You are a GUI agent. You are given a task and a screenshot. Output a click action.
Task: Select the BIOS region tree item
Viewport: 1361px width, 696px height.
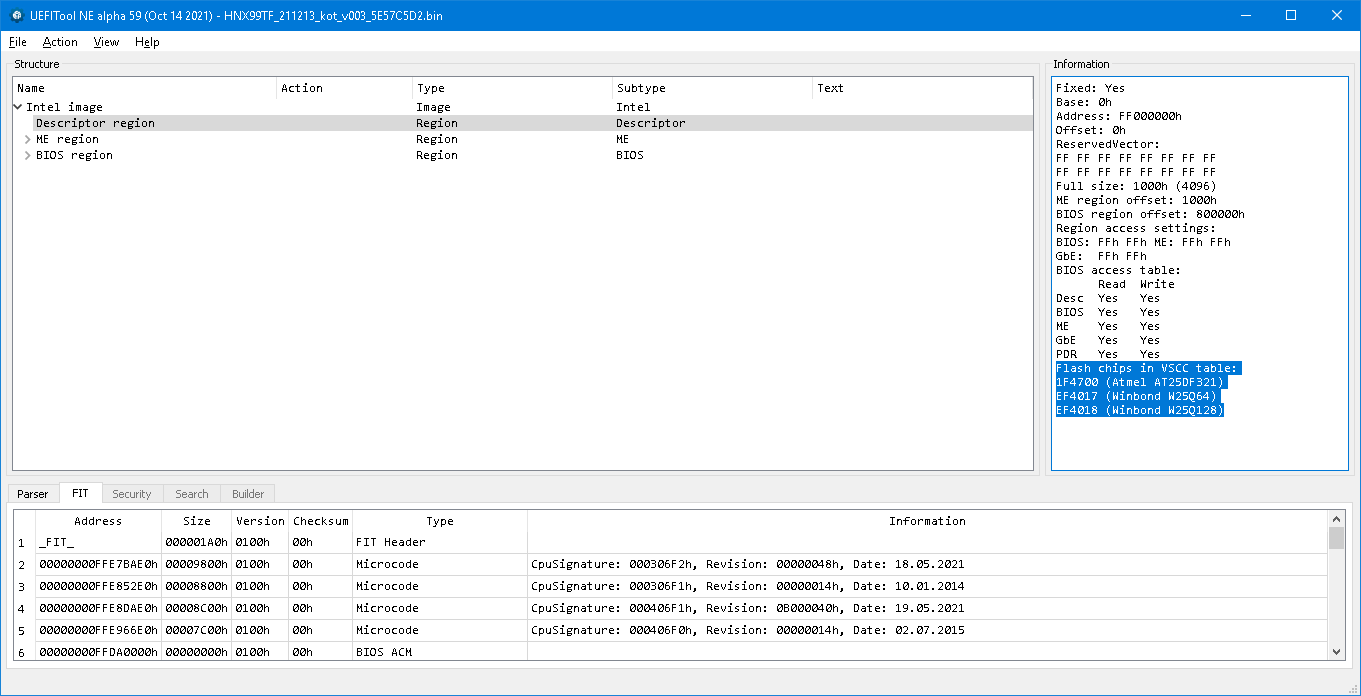[x=74, y=155]
